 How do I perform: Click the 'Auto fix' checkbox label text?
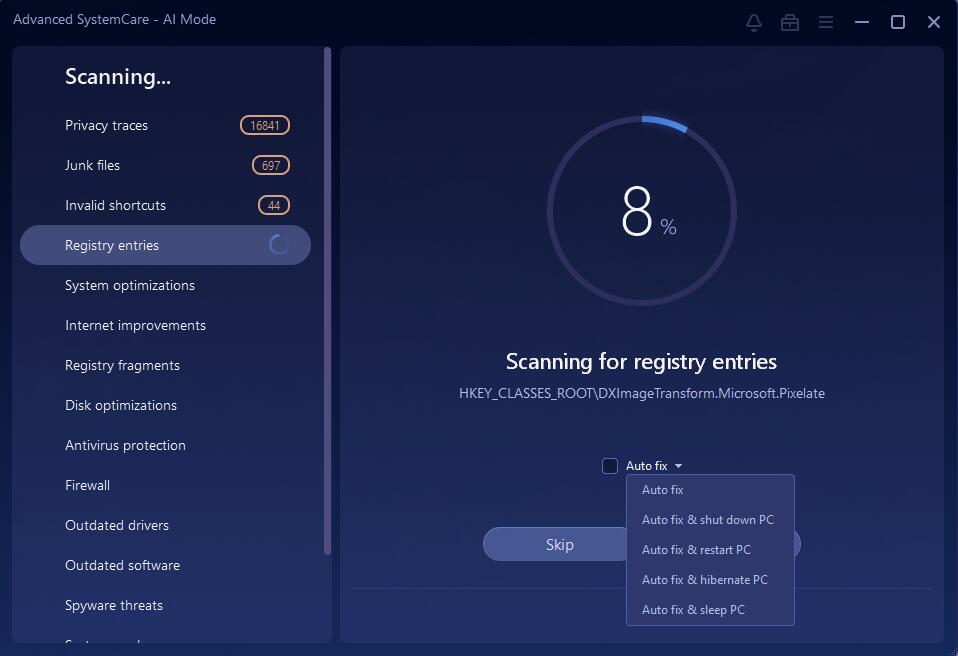[x=646, y=466]
